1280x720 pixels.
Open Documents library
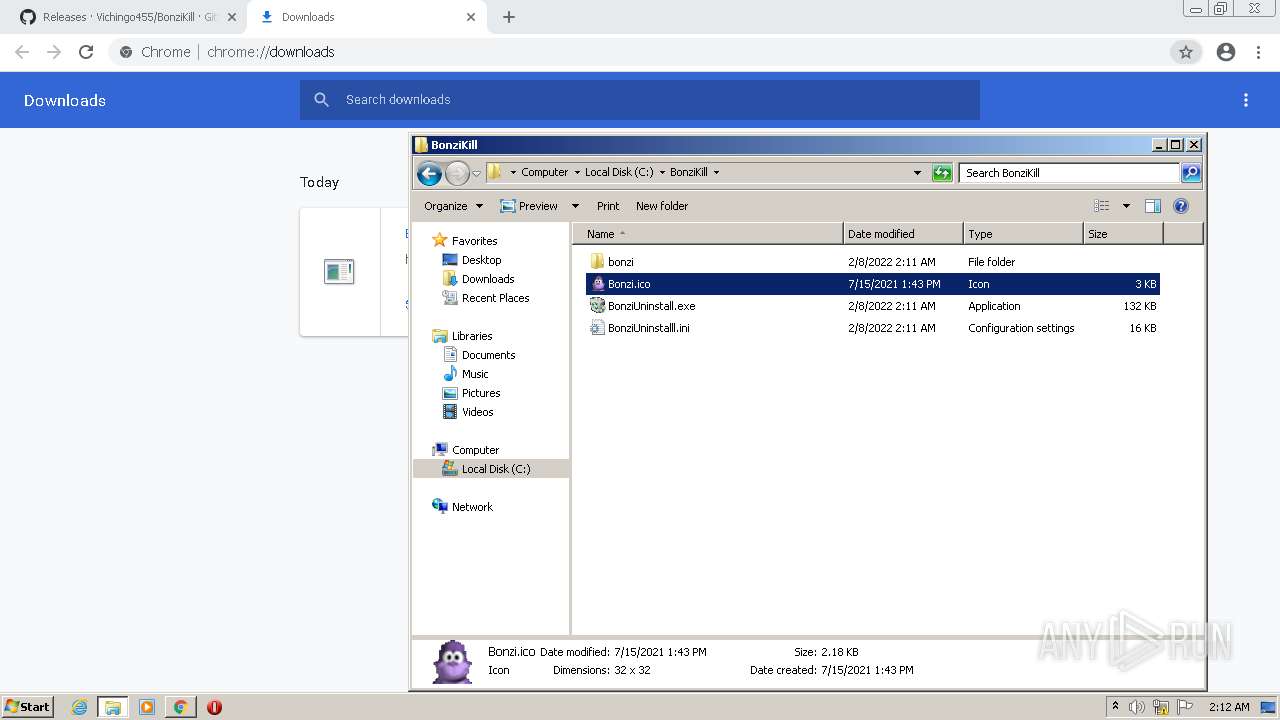(488, 355)
